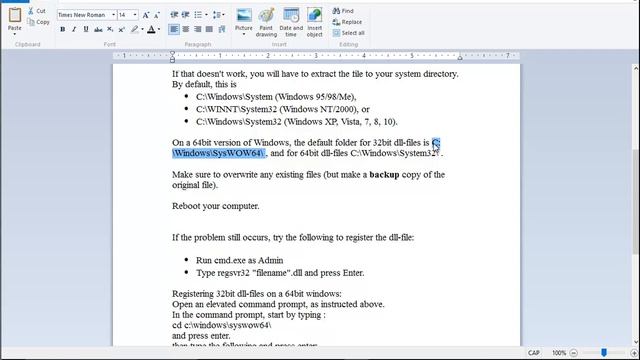Start a bulleted list
The height and width of the screenshot is (360, 640).
tap(198, 15)
